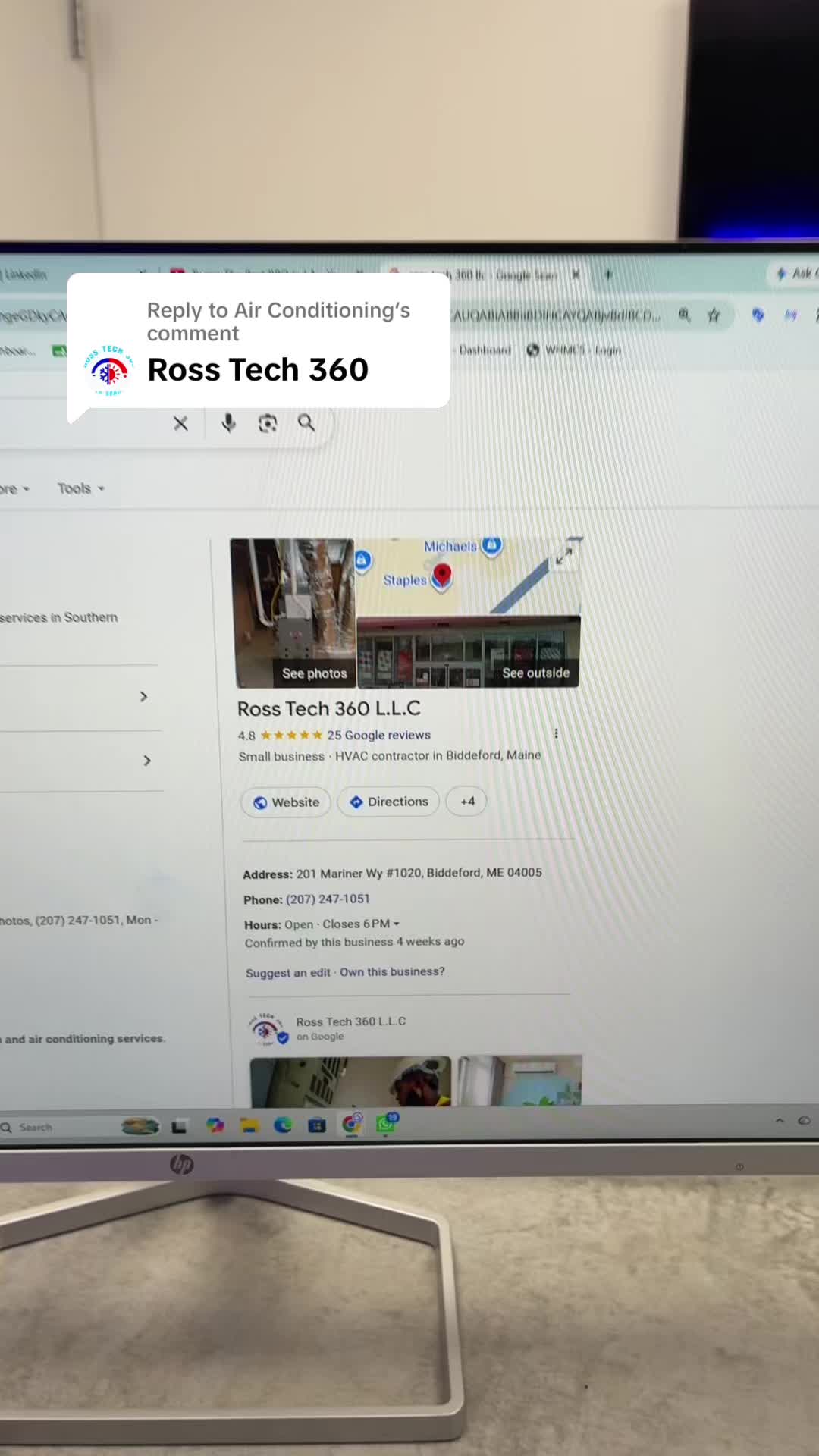Click the Website button for Ross Tech 360

(286, 802)
